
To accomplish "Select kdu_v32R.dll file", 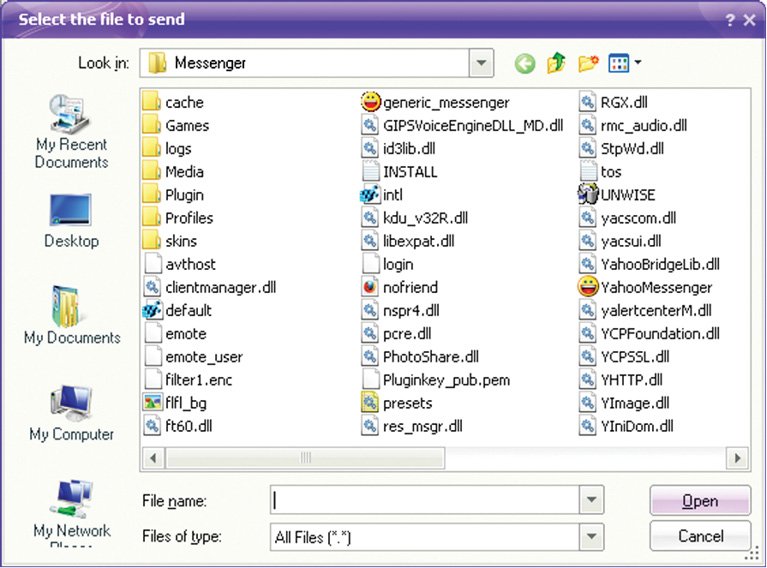I will [x=415, y=218].
